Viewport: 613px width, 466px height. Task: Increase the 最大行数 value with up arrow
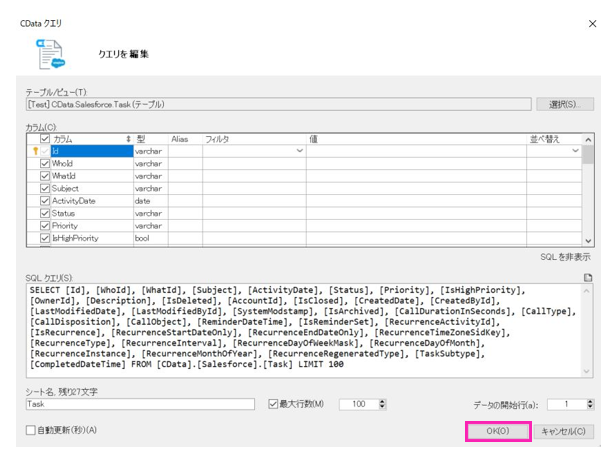pyautogui.click(x=382, y=401)
